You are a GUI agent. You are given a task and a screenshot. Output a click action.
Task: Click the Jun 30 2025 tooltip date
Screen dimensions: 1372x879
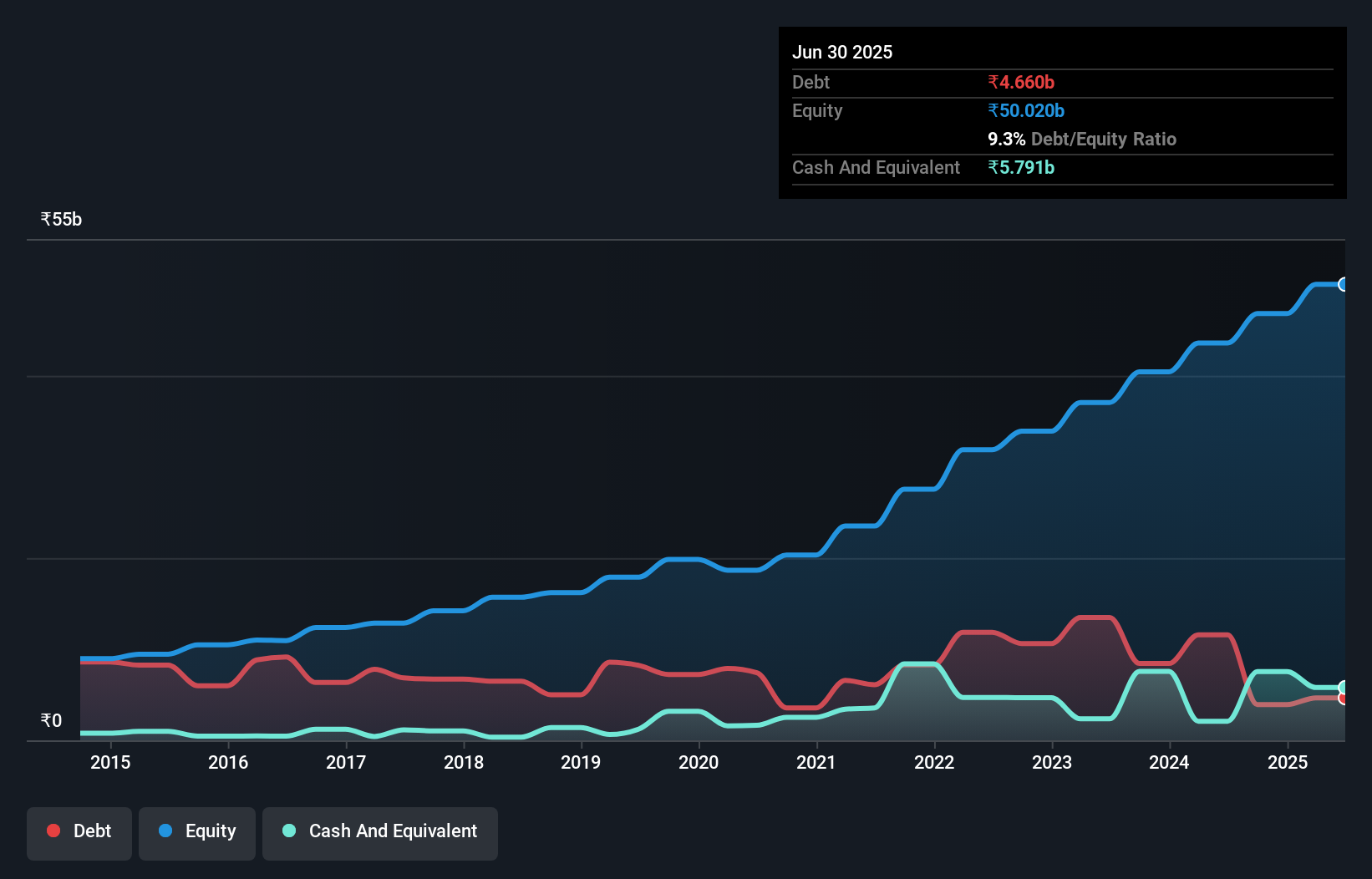[x=842, y=52]
